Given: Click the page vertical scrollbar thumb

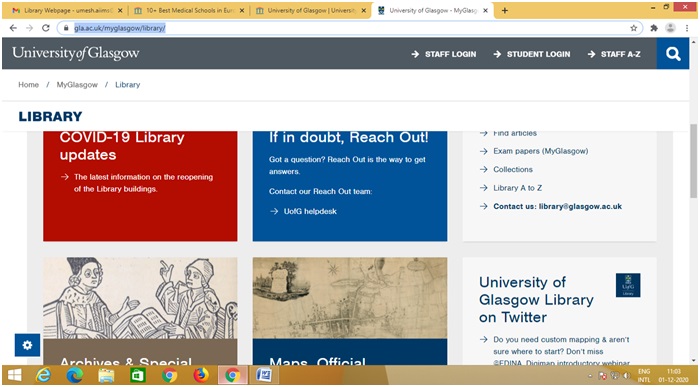Looking at the screenshot, I should [x=693, y=161].
